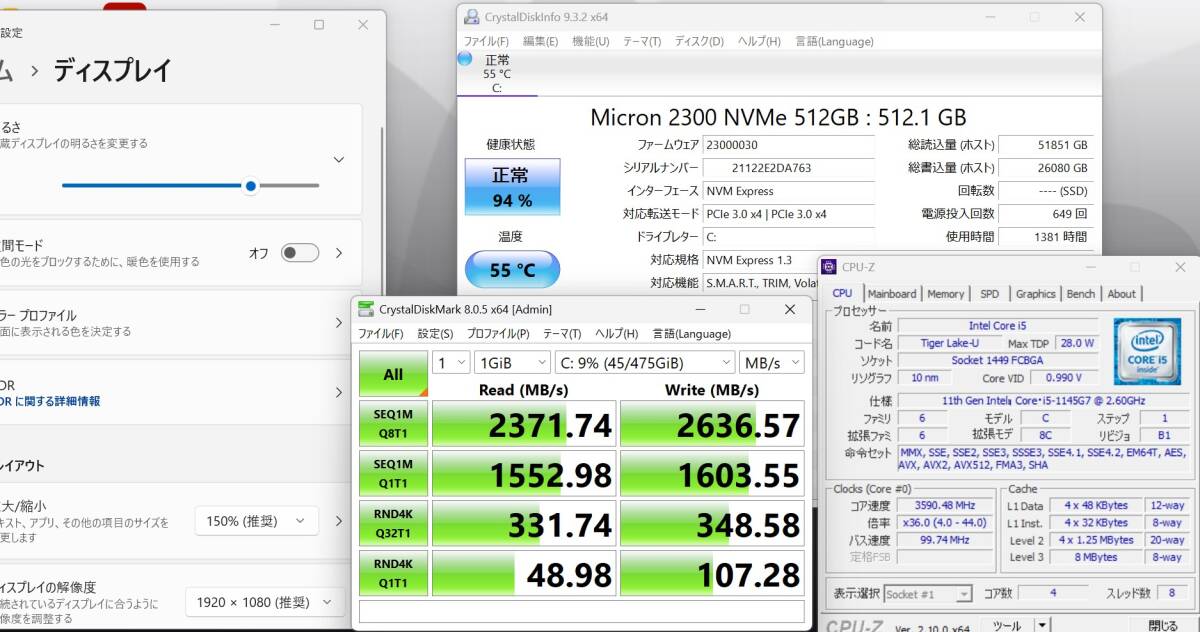
Task: Click the 正常 94 % health status button
Action: pos(512,187)
